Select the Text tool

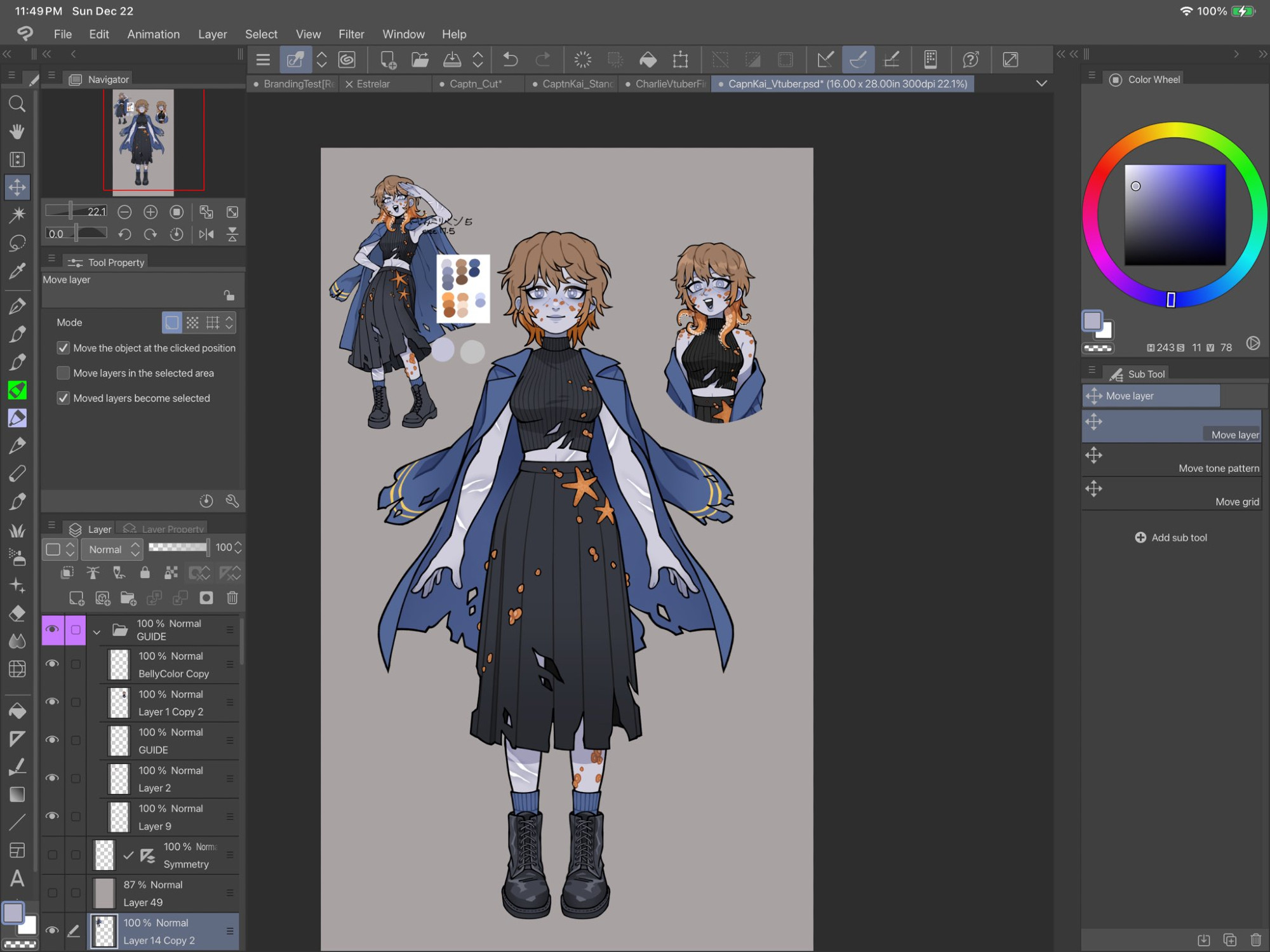coord(17,878)
